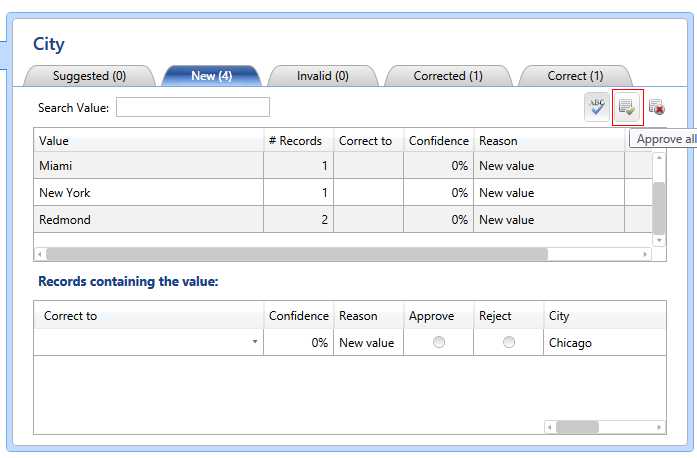Click the values grid horizontal scrollbar thumb
Image resolution: width=697 pixels, height=458 pixels.
click(297, 254)
